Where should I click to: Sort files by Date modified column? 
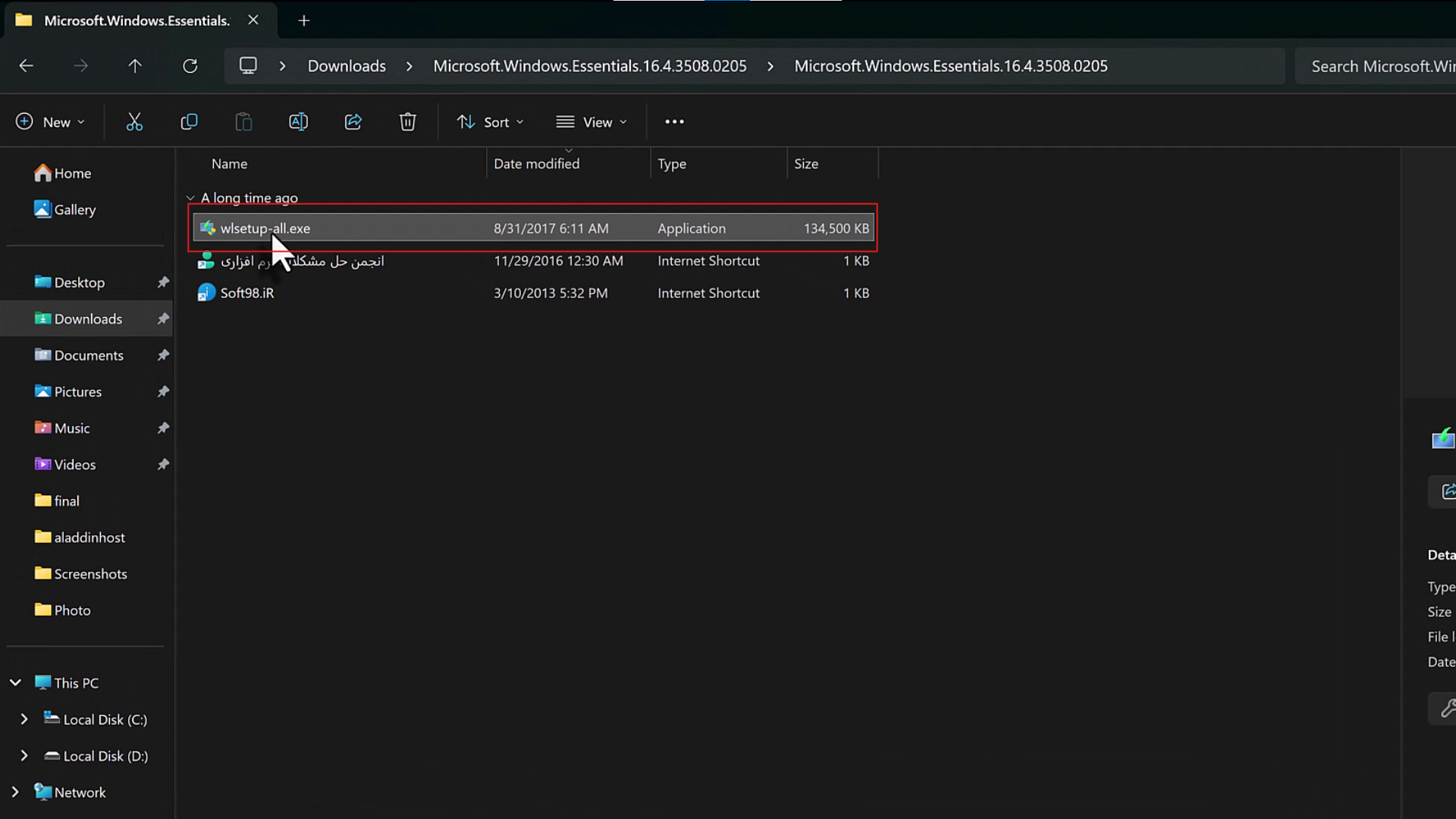(536, 164)
